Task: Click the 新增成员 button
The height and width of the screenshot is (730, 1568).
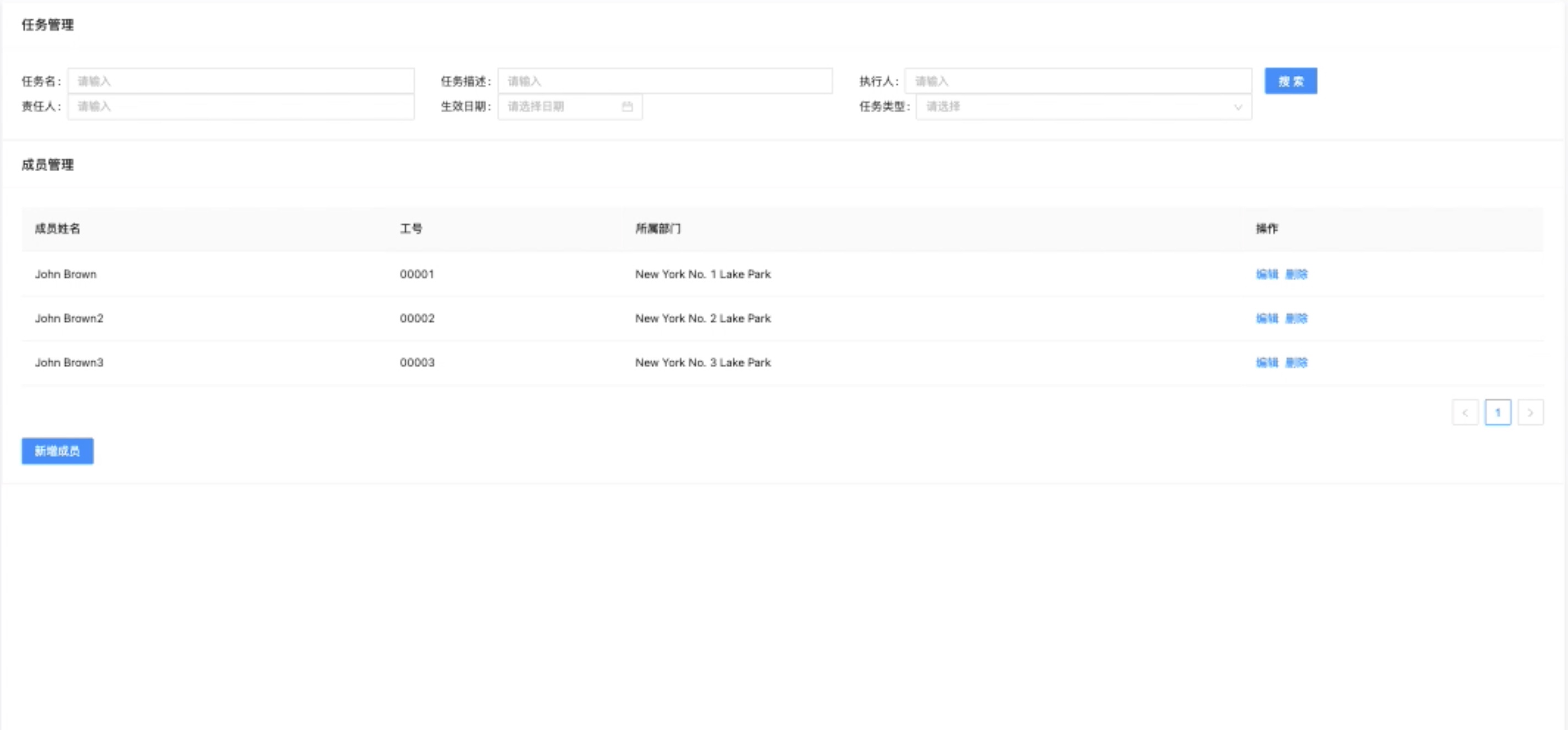Action: 57,451
